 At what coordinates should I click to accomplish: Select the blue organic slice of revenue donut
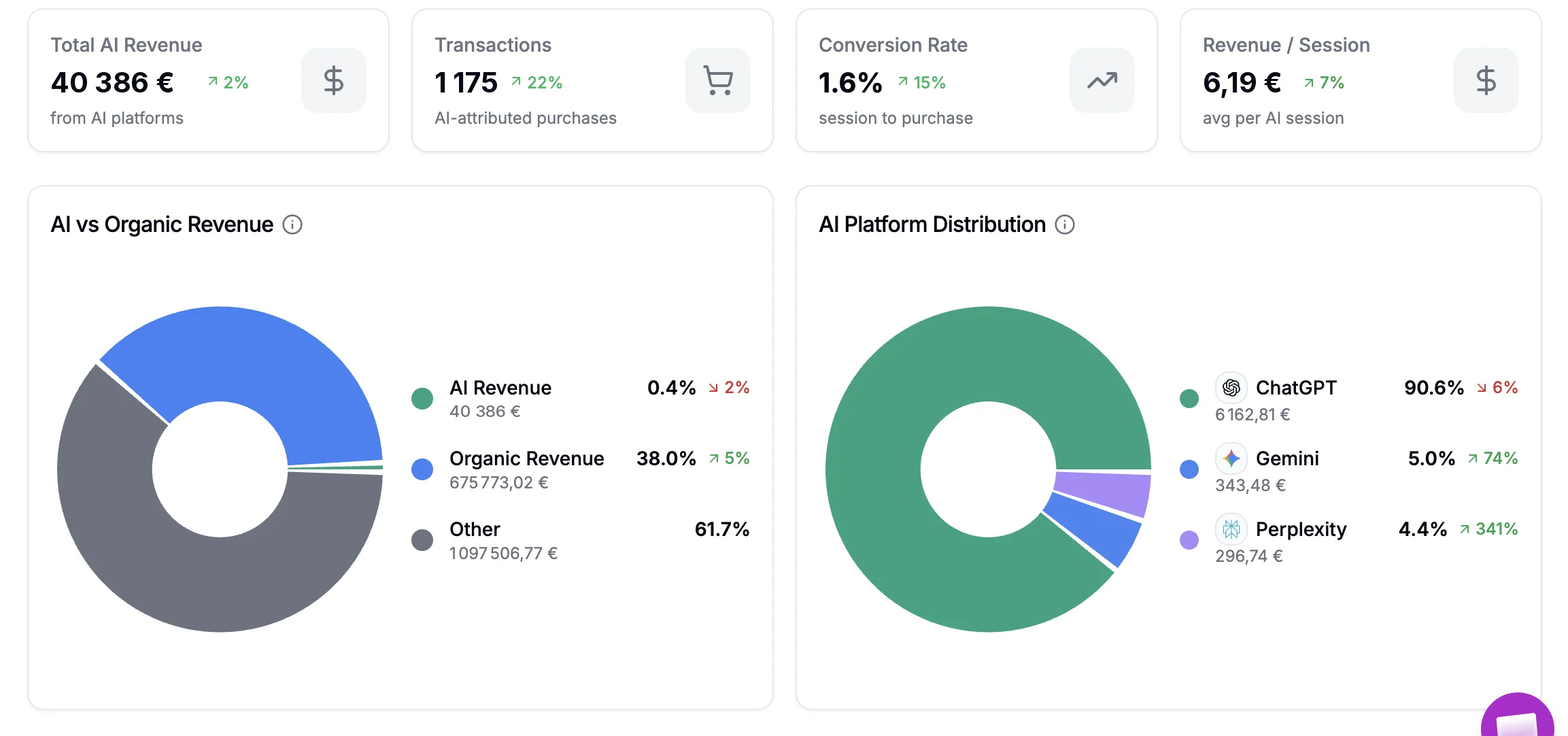(x=272, y=367)
